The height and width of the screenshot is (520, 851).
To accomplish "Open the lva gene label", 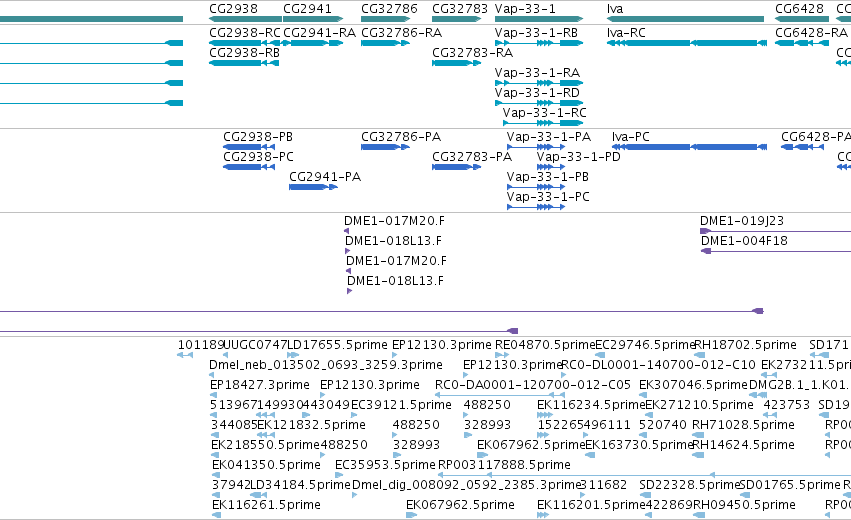I will 615,9.
